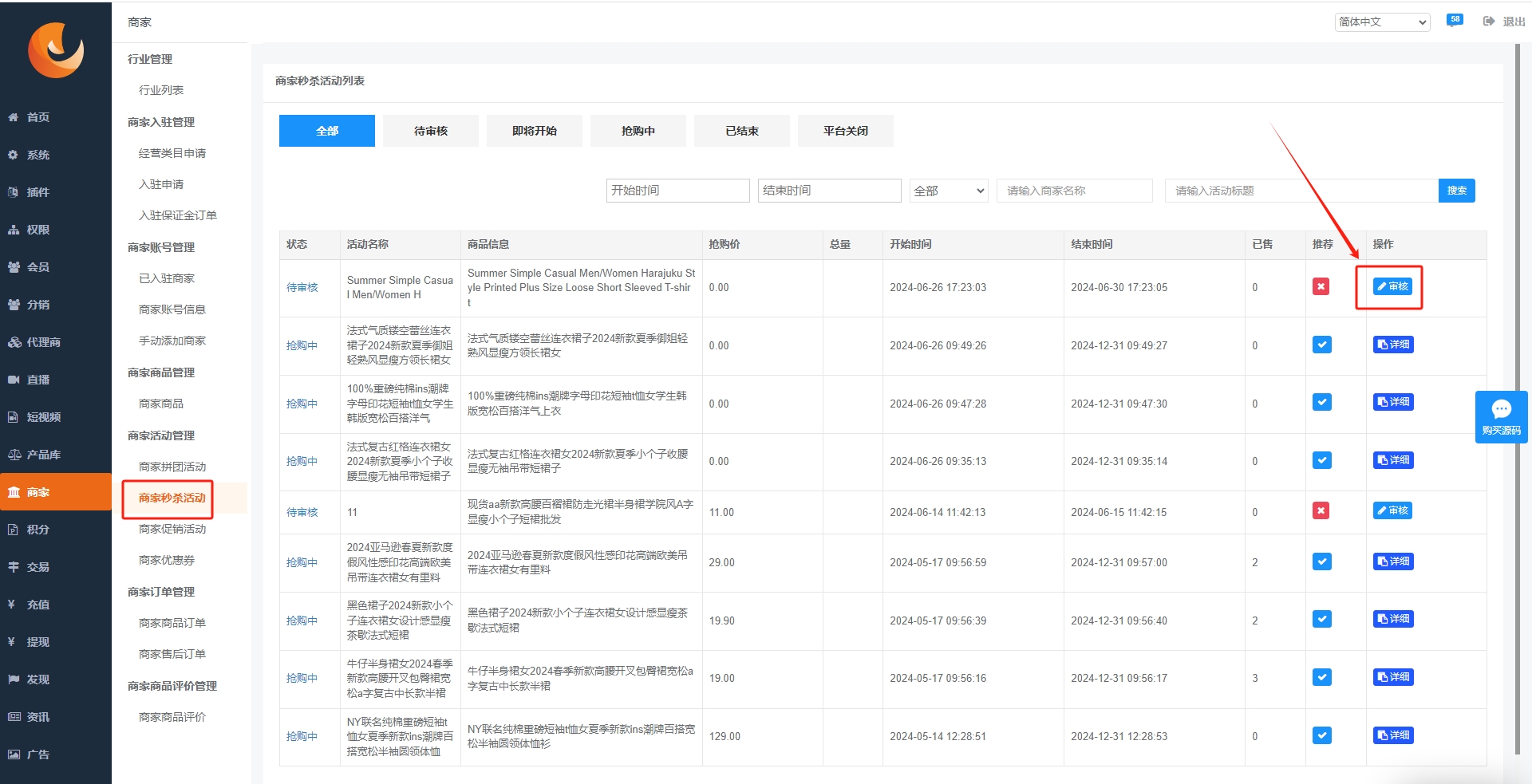
Task: Select the 商家 merchant sidebar item
Action: [56, 492]
